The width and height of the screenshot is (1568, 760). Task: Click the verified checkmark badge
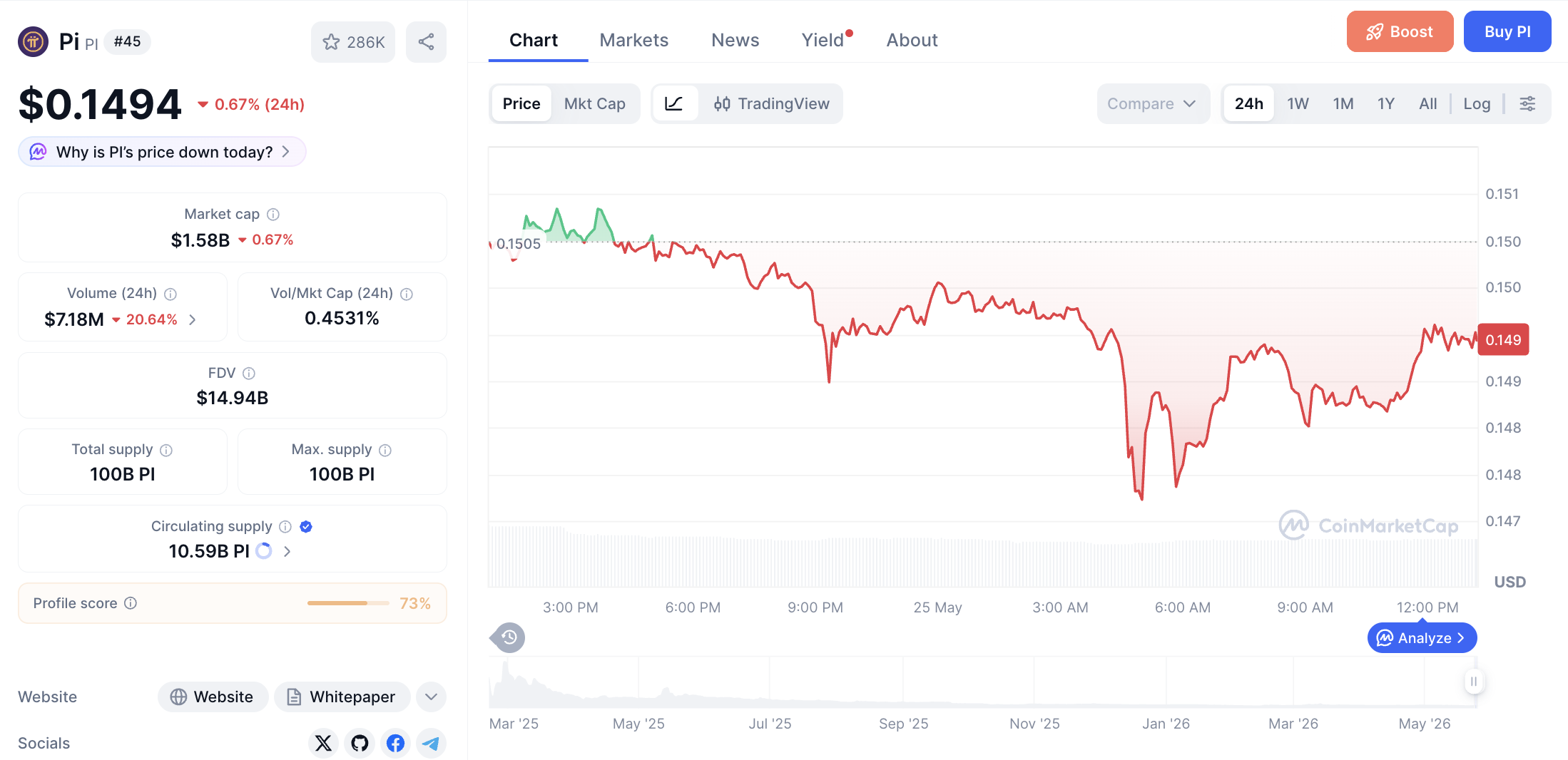[306, 526]
